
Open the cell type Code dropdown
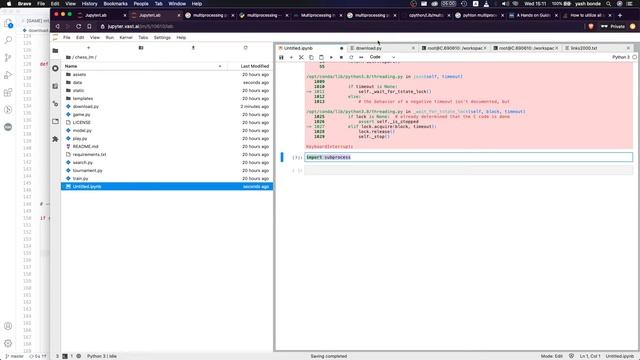pyautogui.click(x=382, y=57)
